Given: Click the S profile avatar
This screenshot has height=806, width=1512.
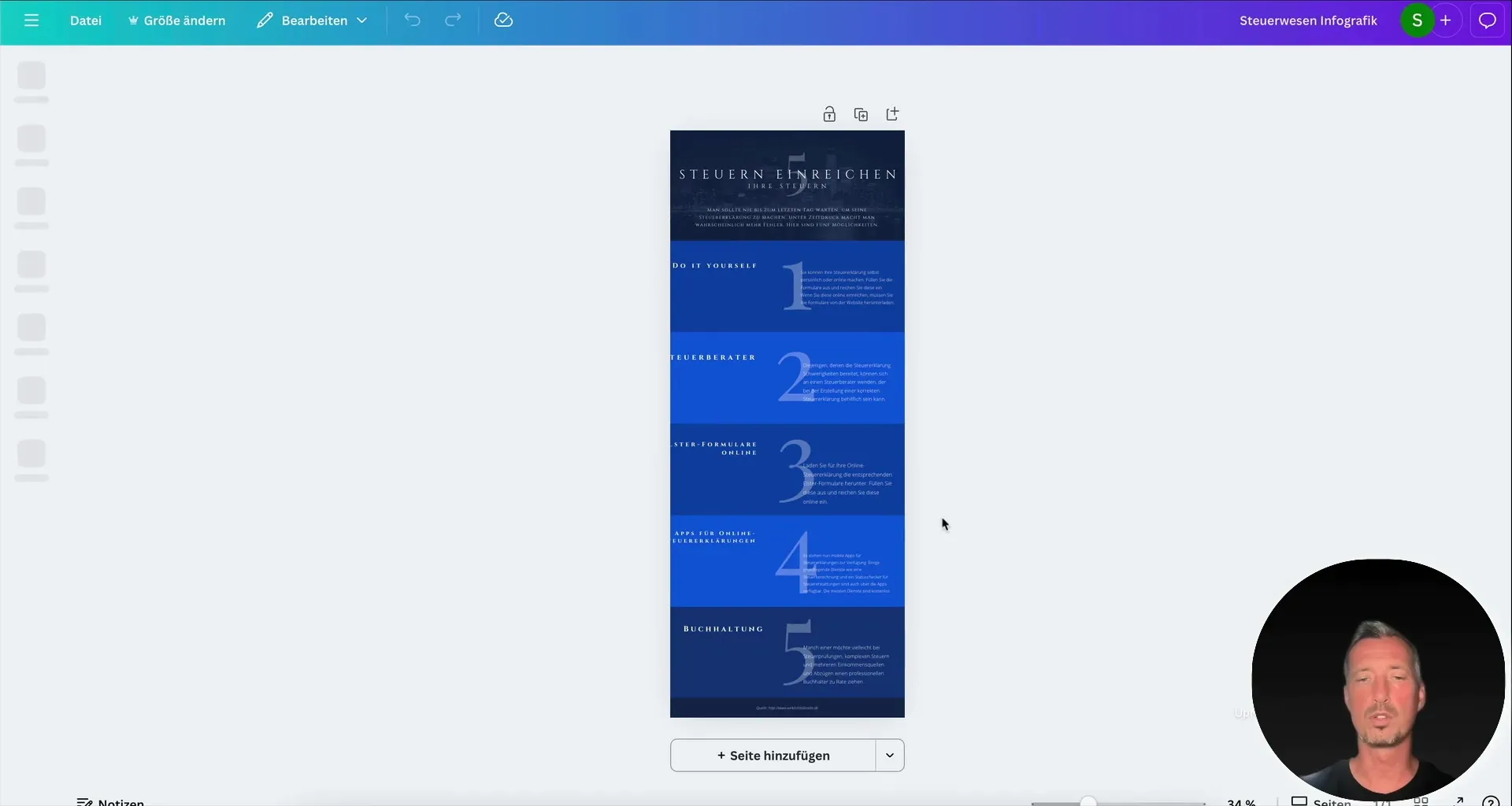Looking at the screenshot, I should point(1417,20).
